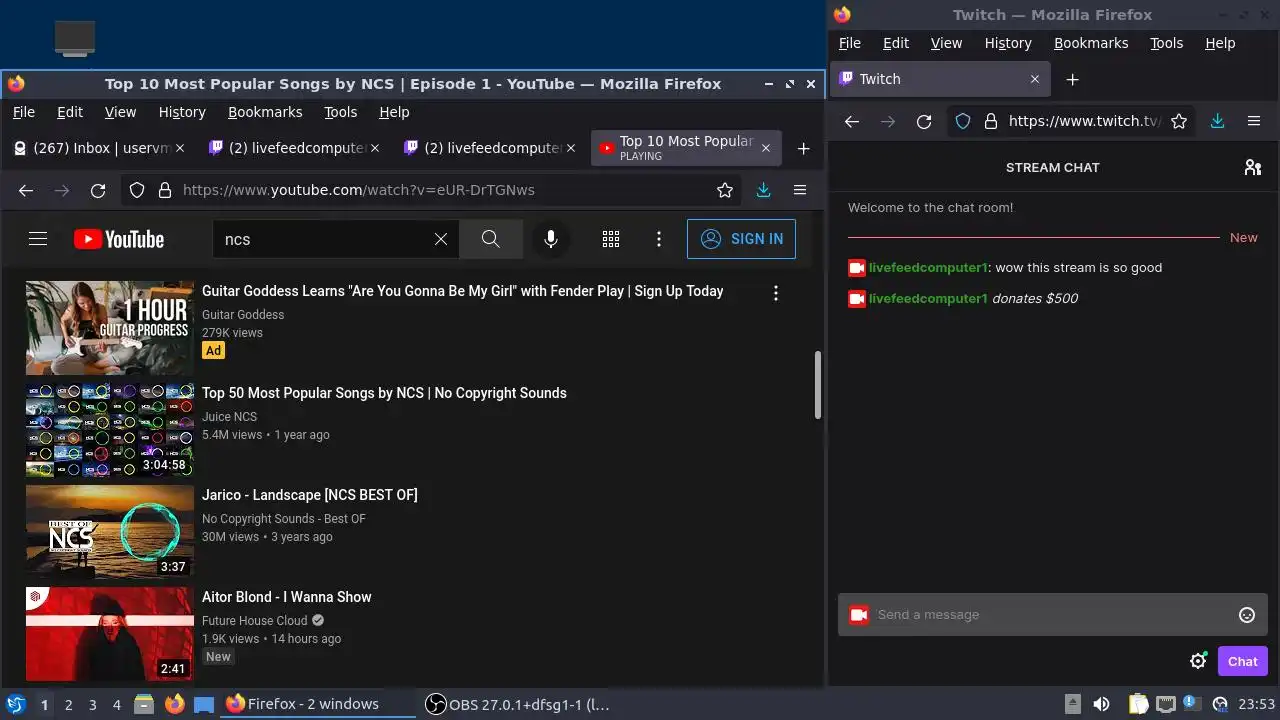Reload the YouTube page
The width and height of the screenshot is (1280, 720).
tap(98, 190)
